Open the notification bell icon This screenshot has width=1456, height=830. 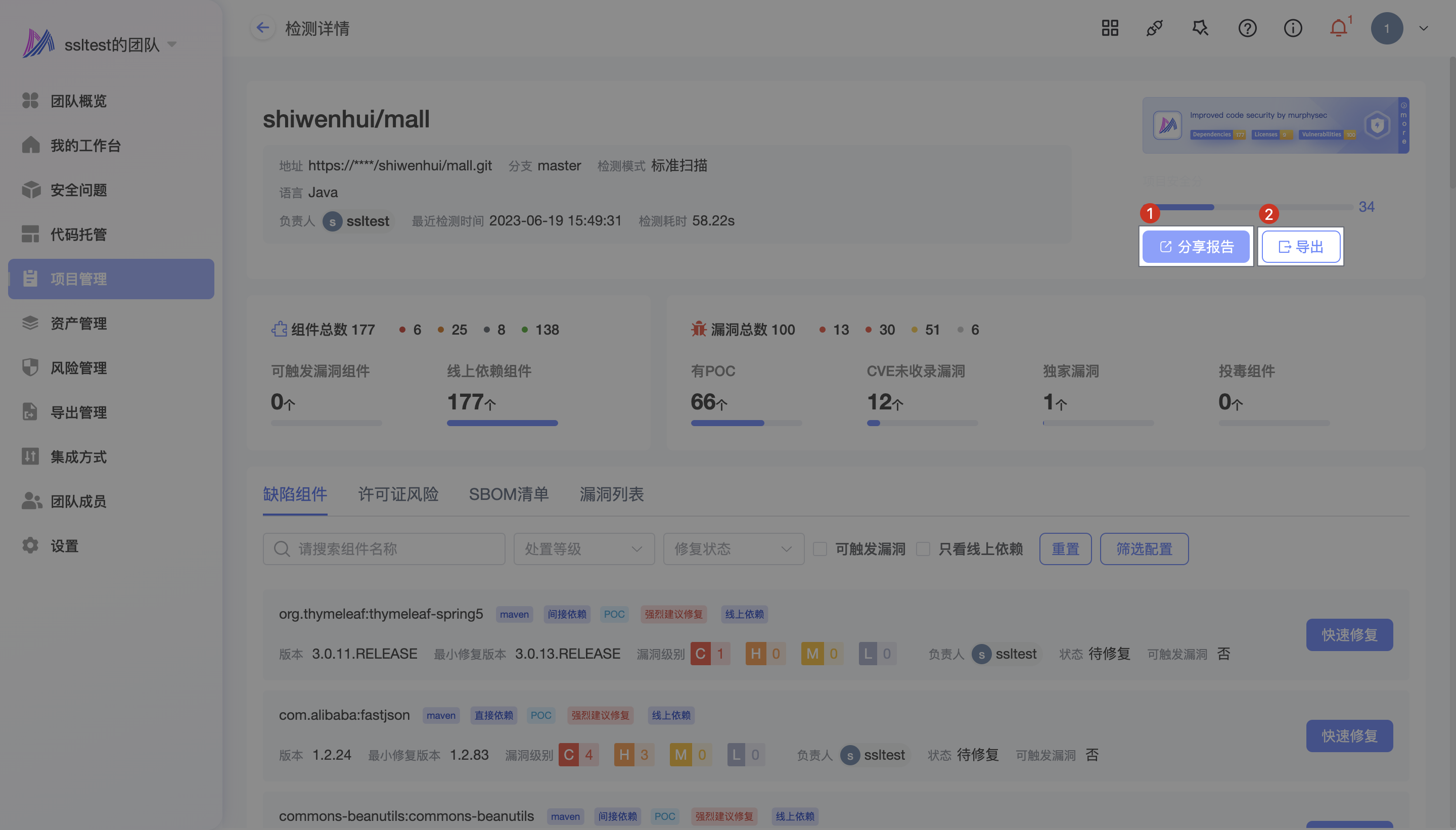(1338, 28)
